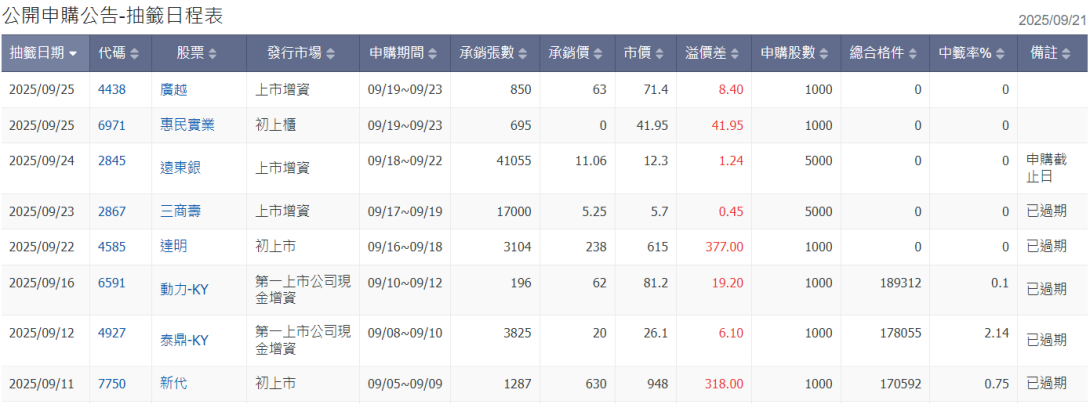Sort table by 申購期間 column

404,53
